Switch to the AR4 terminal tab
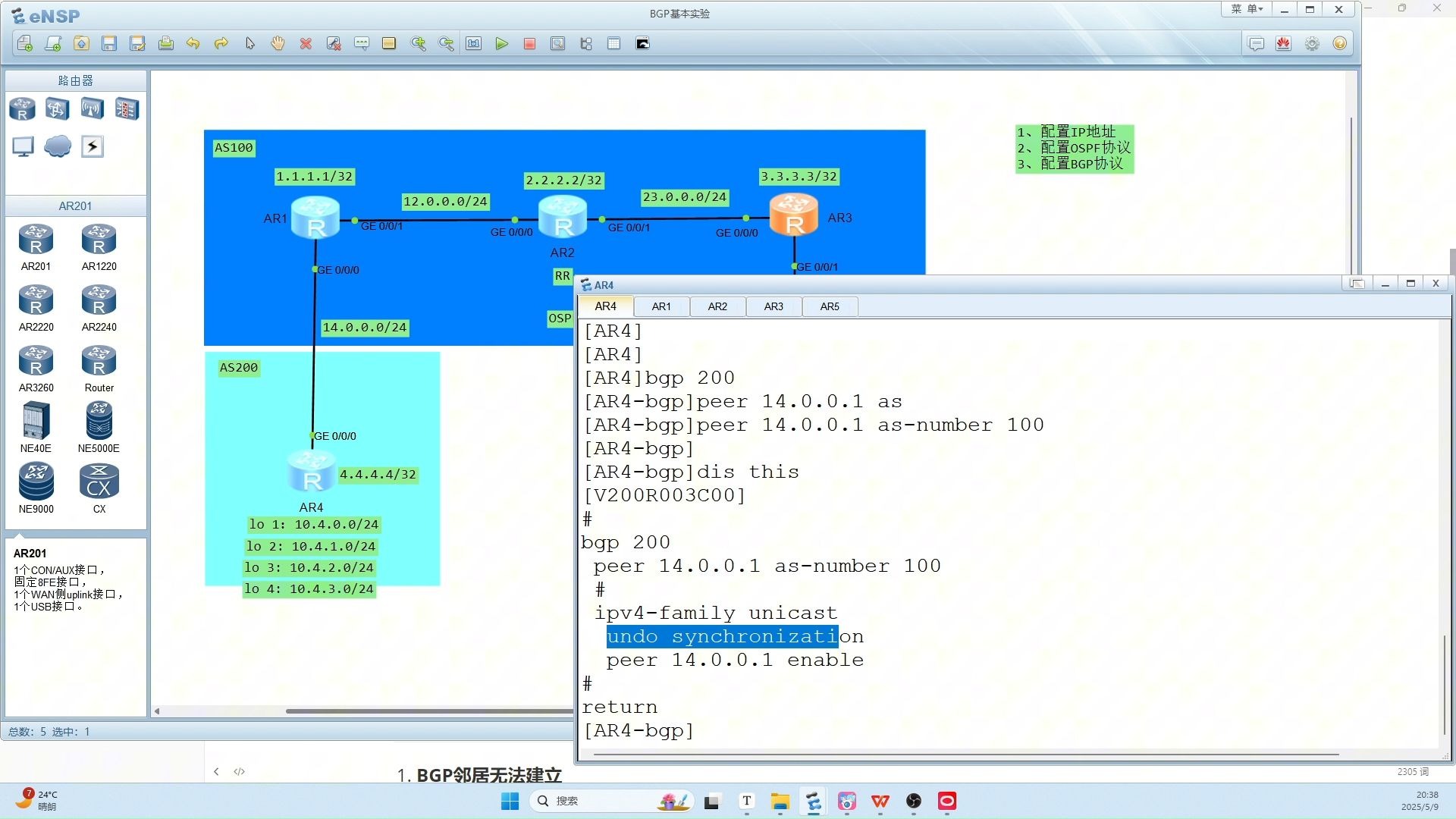The image size is (1456, 819). pyautogui.click(x=605, y=306)
